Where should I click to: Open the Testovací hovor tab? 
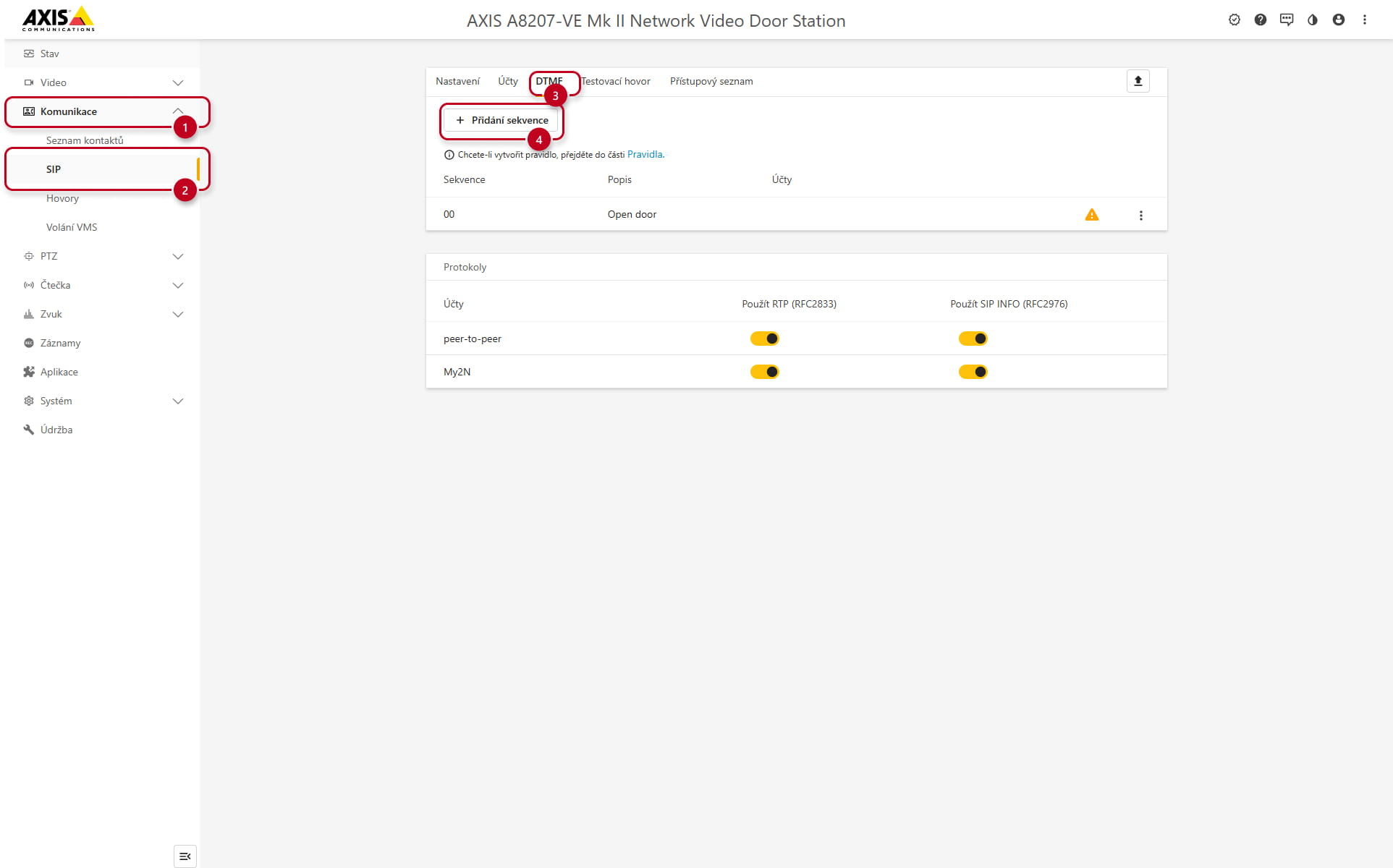click(616, 81)
